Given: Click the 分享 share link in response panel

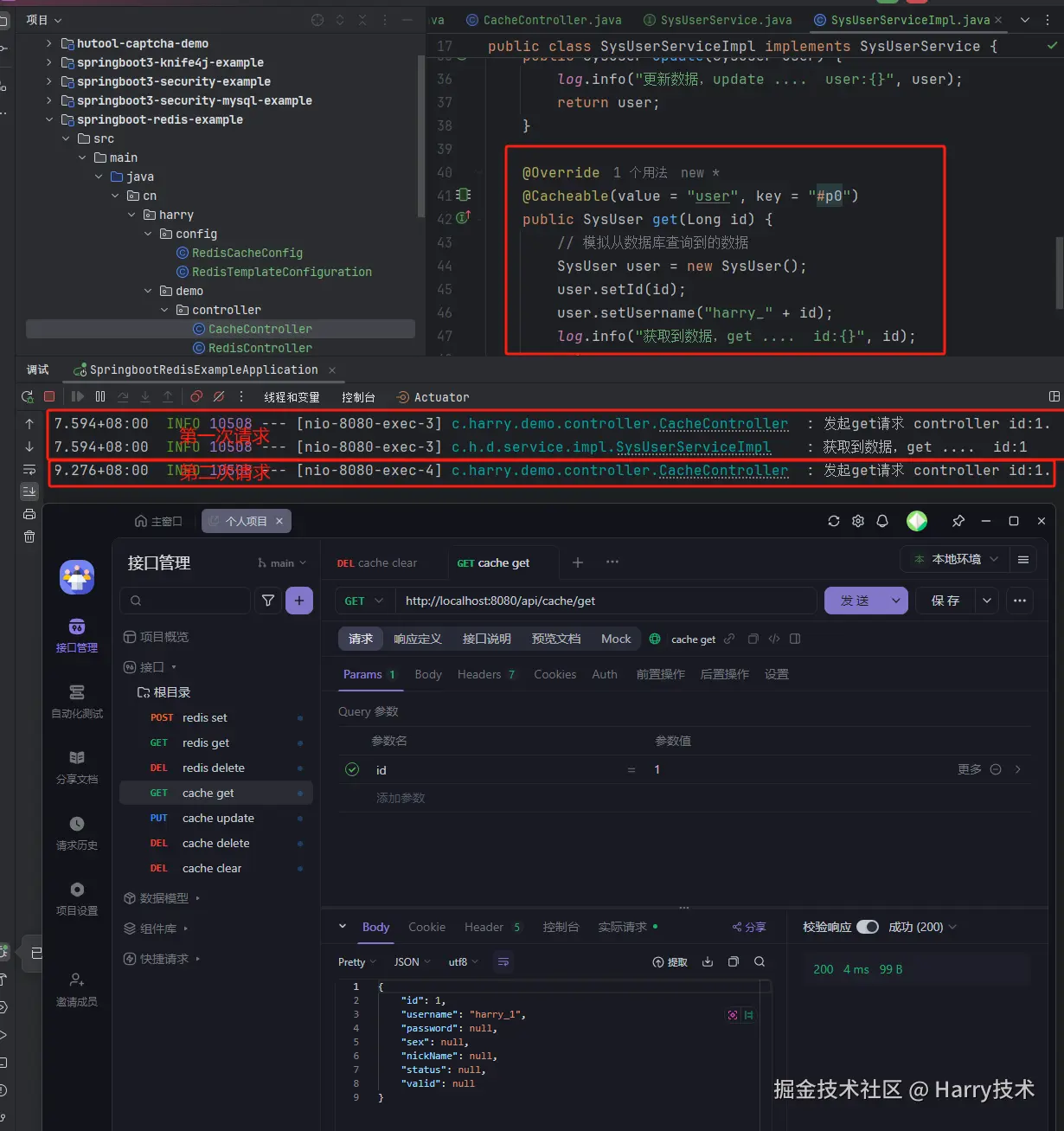Looking at the screenshot, I should click(x=749, y=927).
